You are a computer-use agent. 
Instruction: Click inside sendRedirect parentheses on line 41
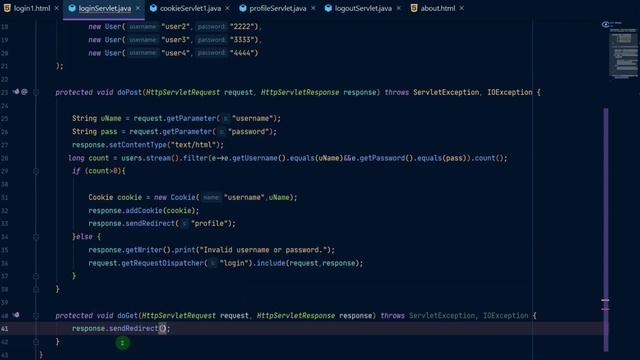pos(162,328)
